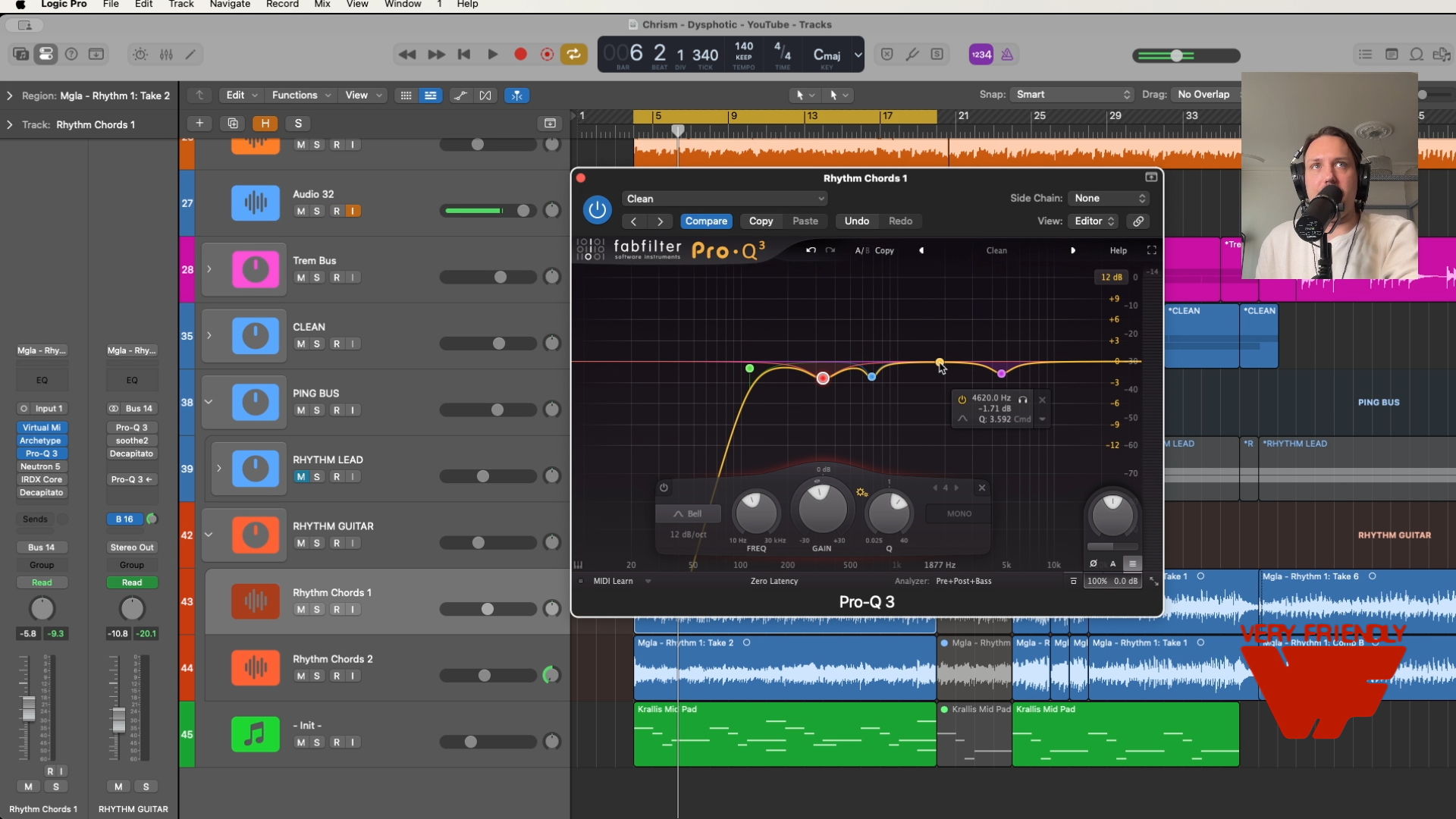Toggle the Pro-Q 3 plugin power button
This screenshot has width=1456, height=819.
pos(597,210)
